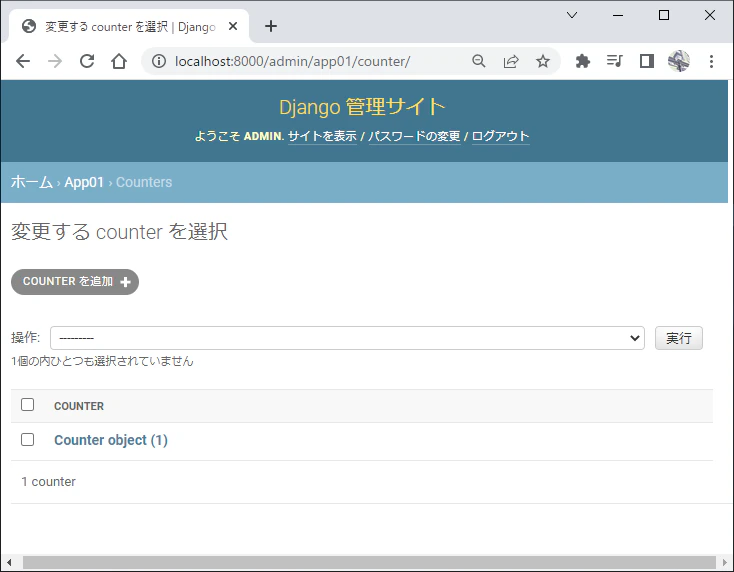Viewport: 734px width, 572px height.
Task: Click the horizontal scrollbar track
Action: point(369,562)
